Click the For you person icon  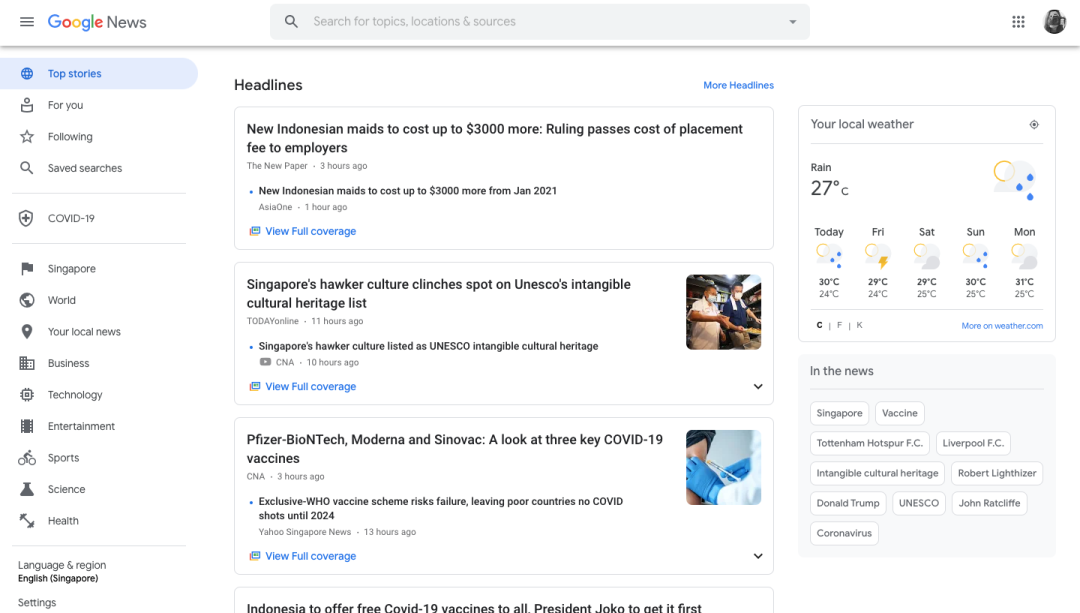[27, 105]
